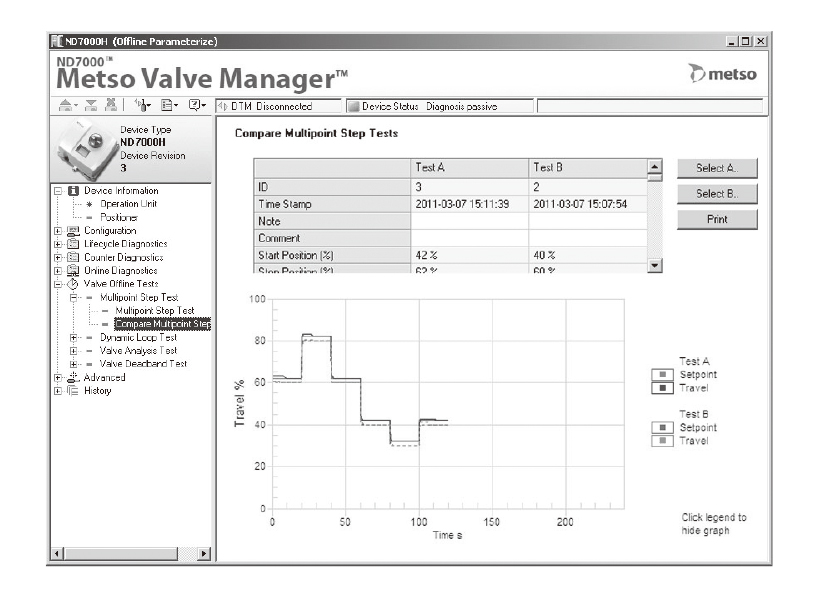
Task: Select Positioner in the tree
Action: 119,217
